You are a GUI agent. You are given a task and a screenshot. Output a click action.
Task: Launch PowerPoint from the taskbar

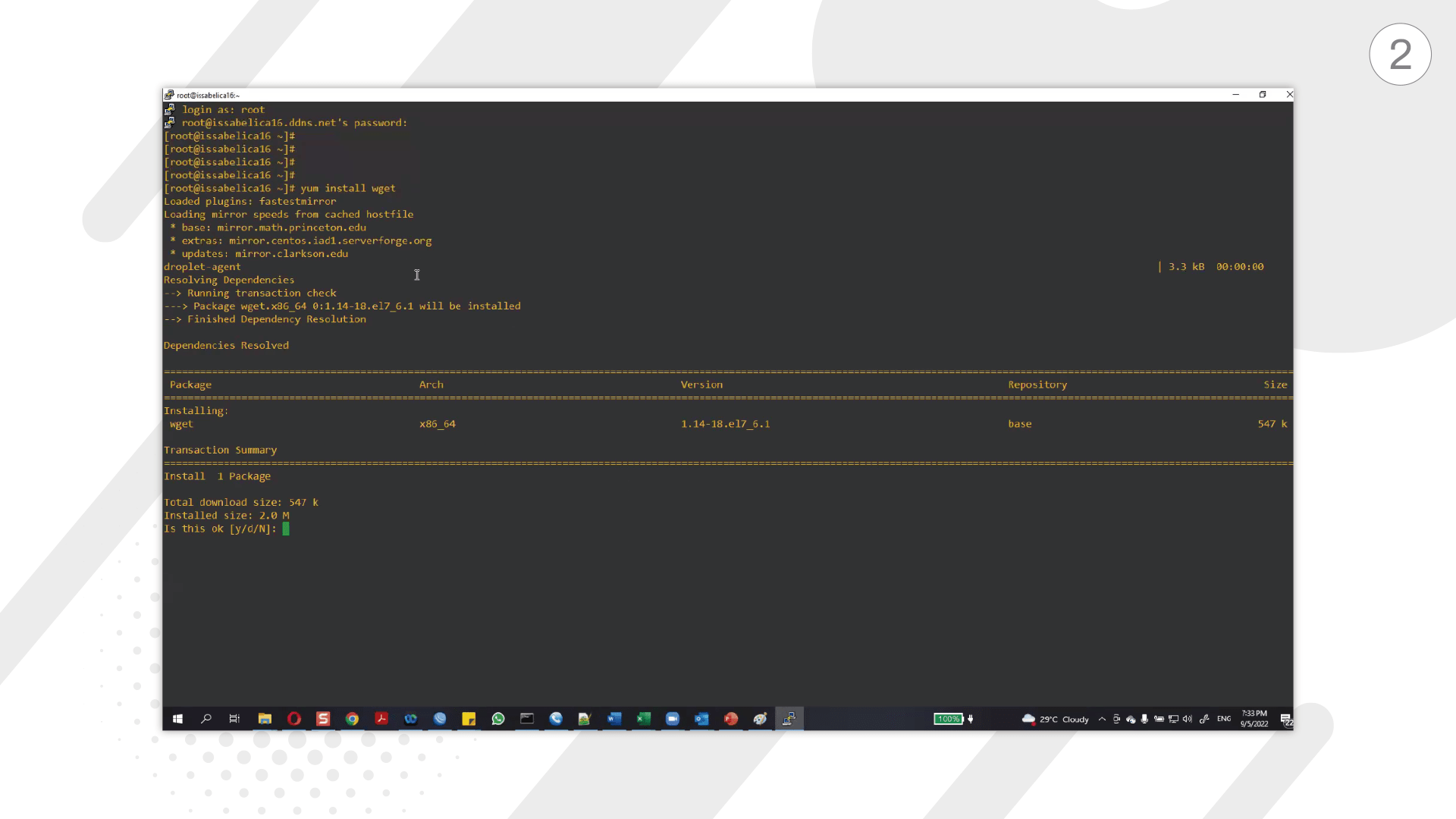730,719
